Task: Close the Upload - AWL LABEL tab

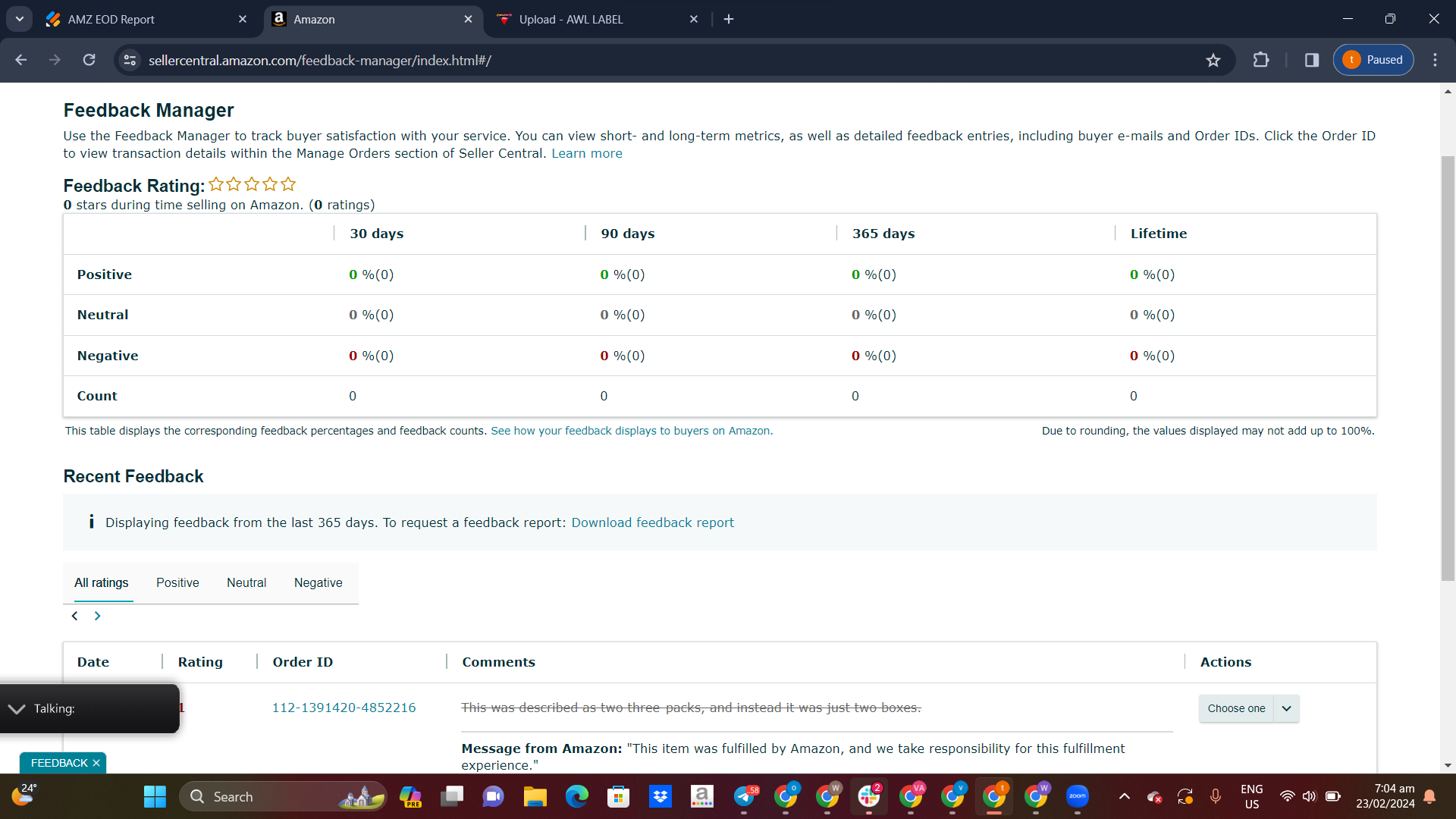Action: [x=694, y=19]
